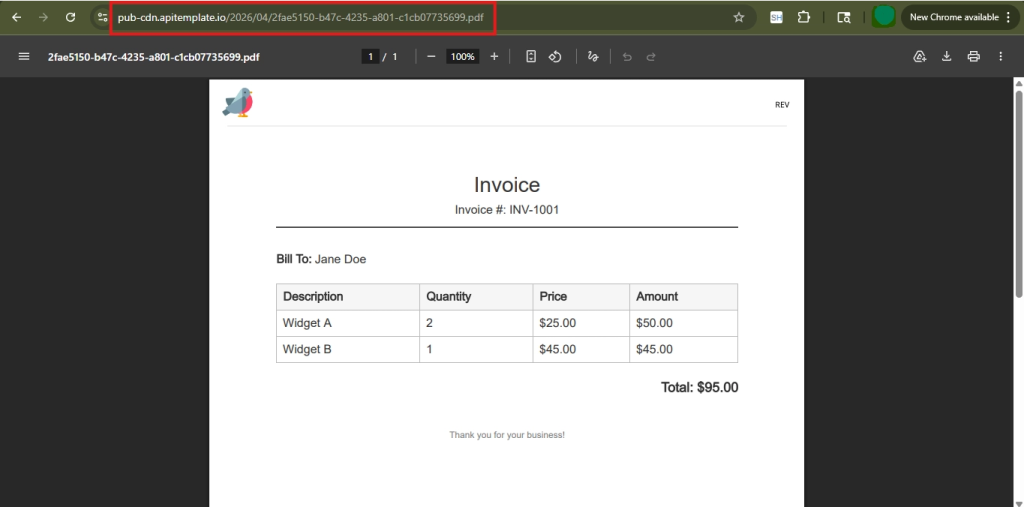The image size is (1024, 507).
Task: Click the vertical scrollbar on the right
Action: pos(1018,190)
